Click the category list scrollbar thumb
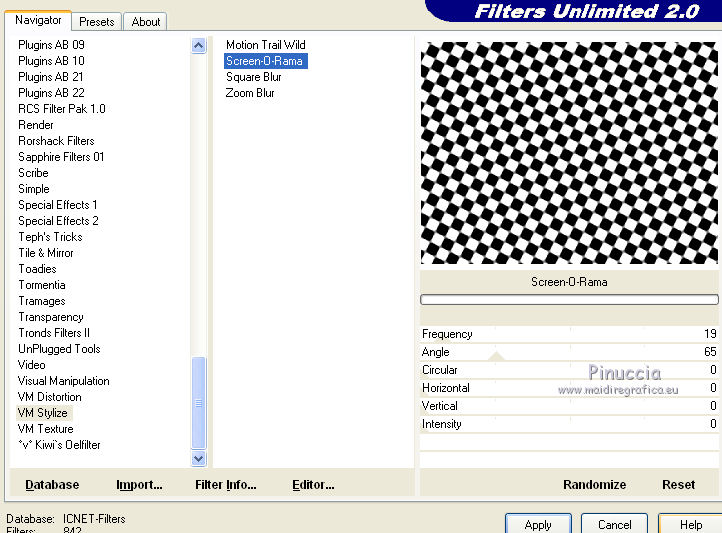 tap(198, 403)
